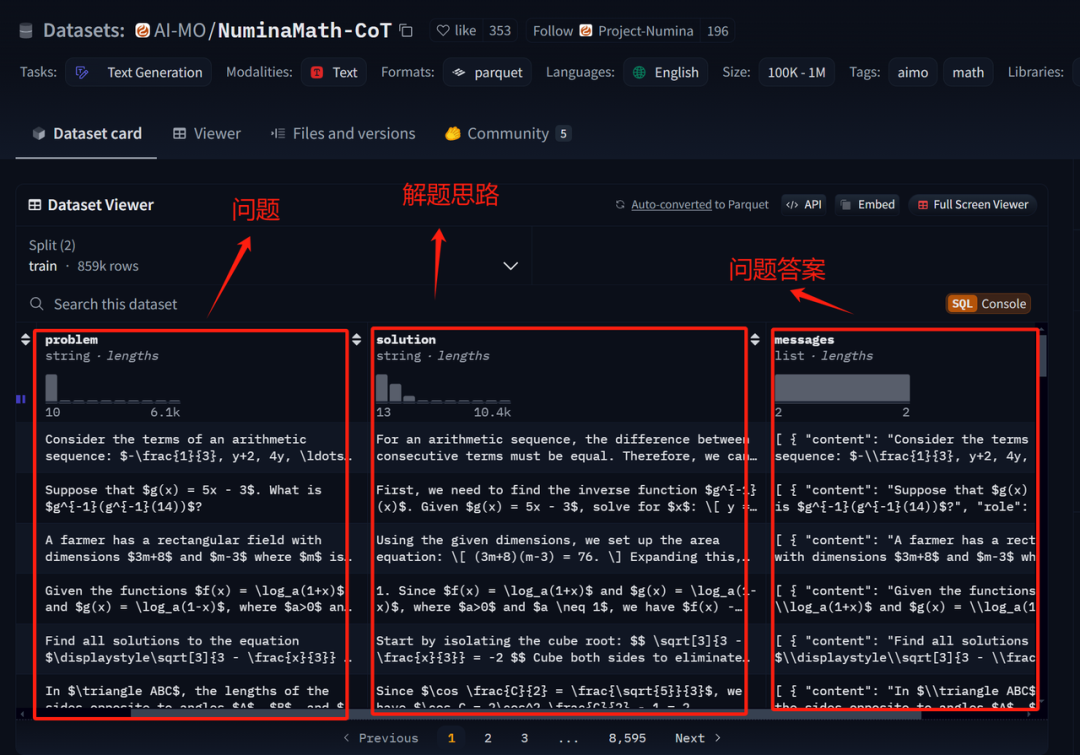The image size is (1080, 755).
Task: Select current page 1
Action: (451, 738)
